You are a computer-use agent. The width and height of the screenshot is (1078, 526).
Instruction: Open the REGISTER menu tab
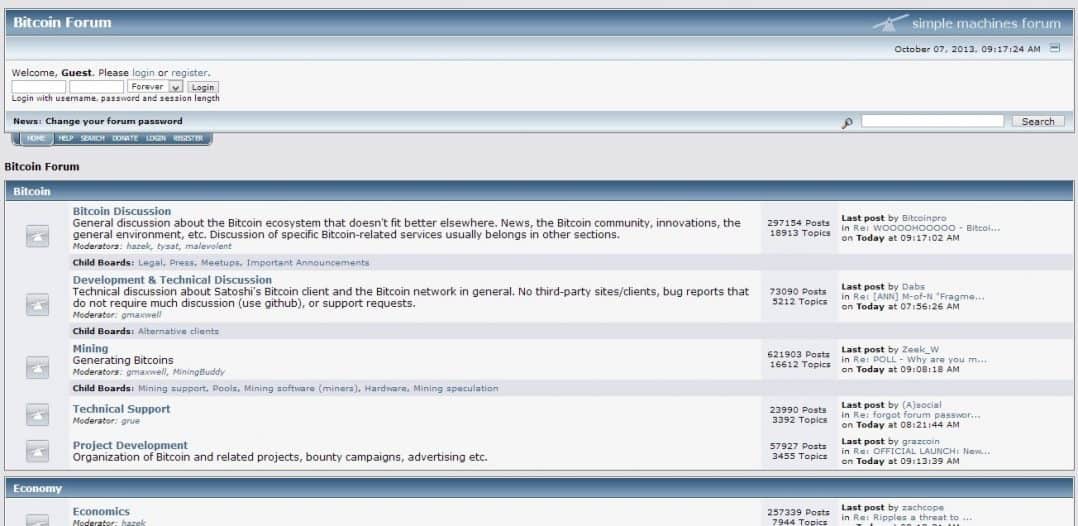point(188,138)
